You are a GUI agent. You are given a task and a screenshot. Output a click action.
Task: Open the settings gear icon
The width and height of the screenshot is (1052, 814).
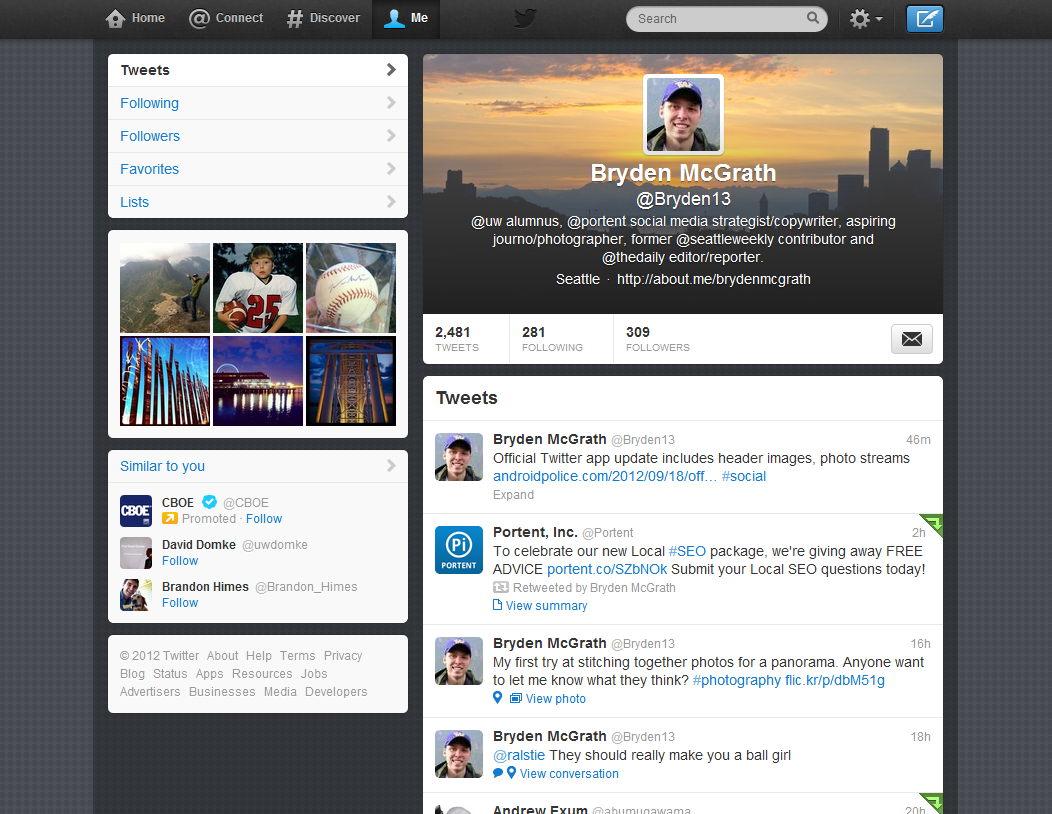click(x=860, y=18)
